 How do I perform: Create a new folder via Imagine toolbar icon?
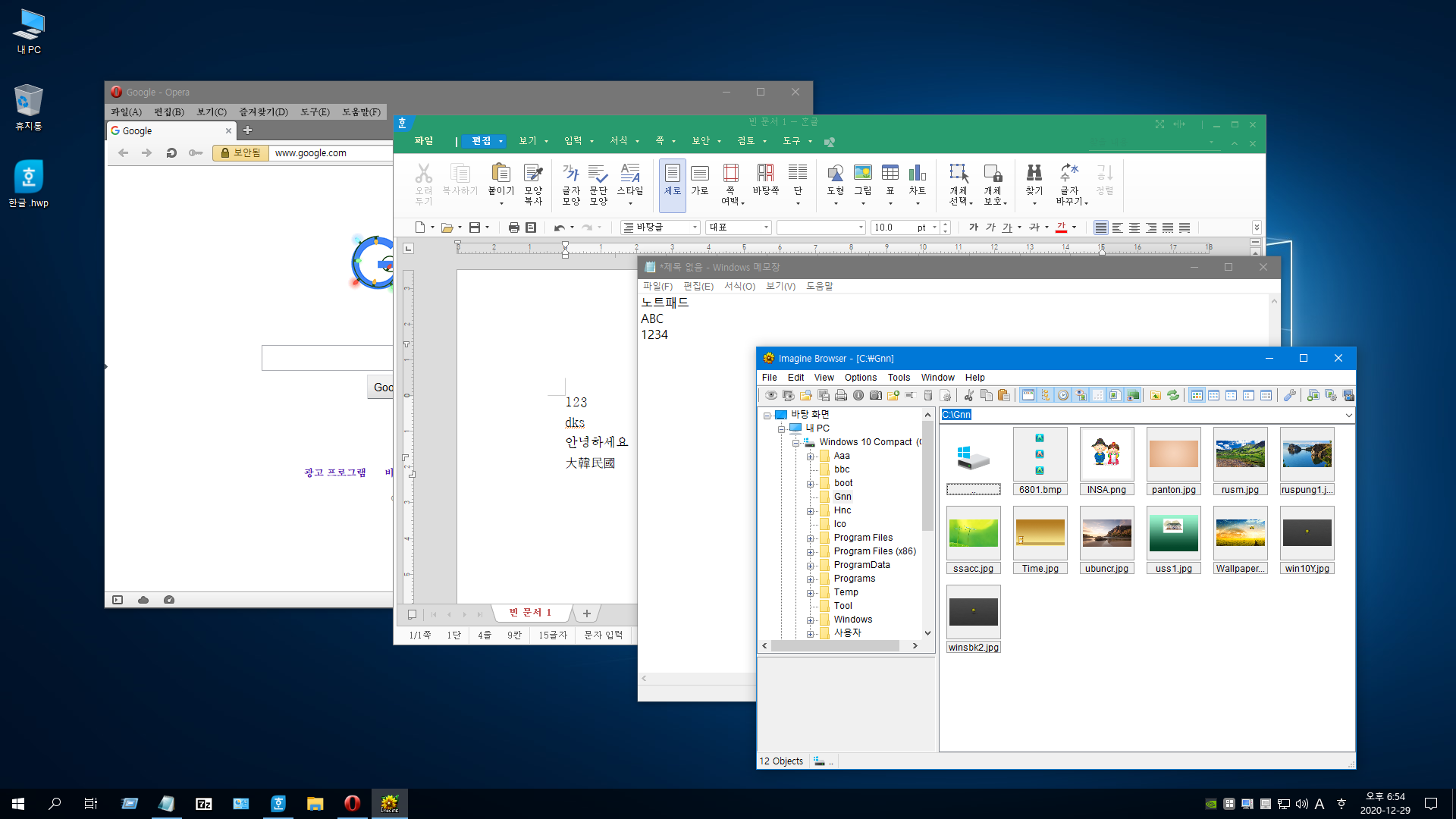pyautogui.click(x=893, y=395)
